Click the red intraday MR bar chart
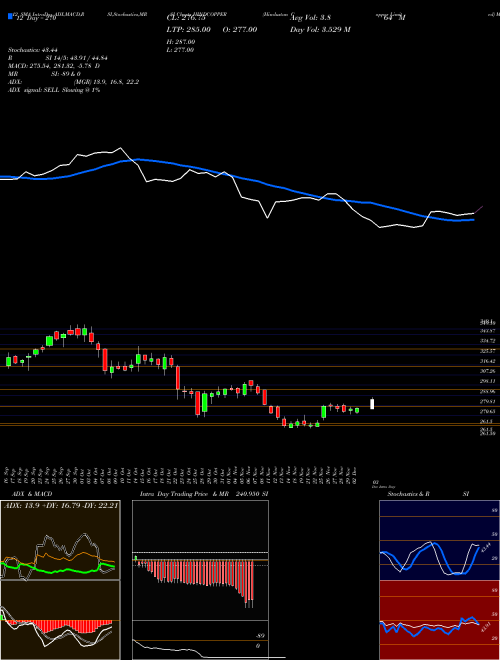 coord(195,583)
